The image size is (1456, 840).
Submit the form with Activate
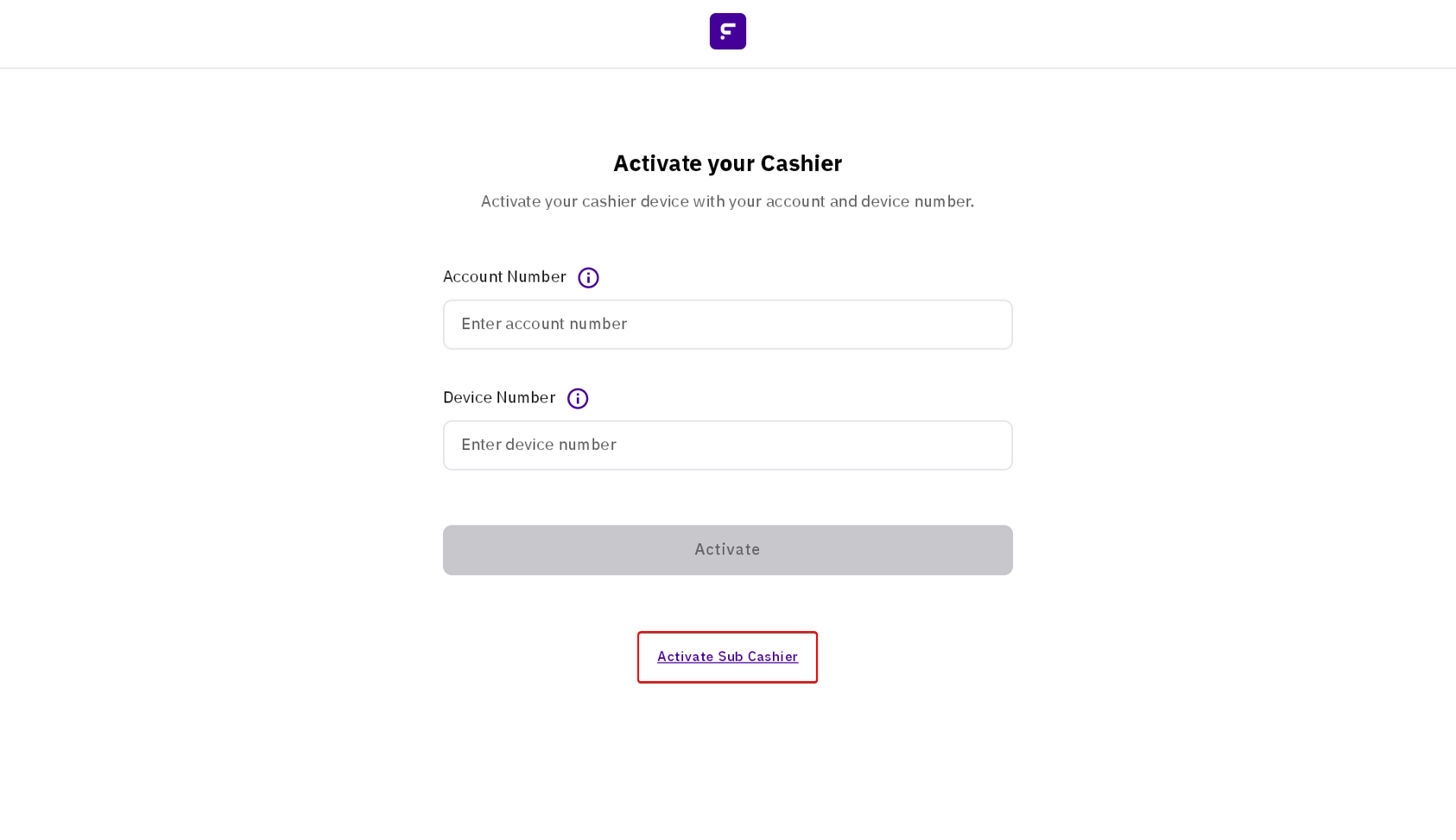(x=727, y=550)
